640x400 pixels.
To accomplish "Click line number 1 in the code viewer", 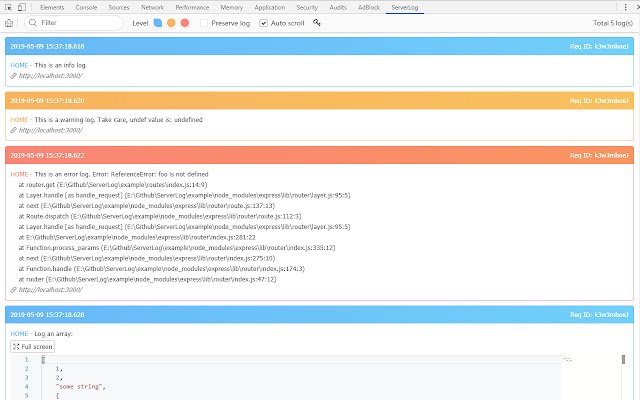I will [x=26, y=360].
